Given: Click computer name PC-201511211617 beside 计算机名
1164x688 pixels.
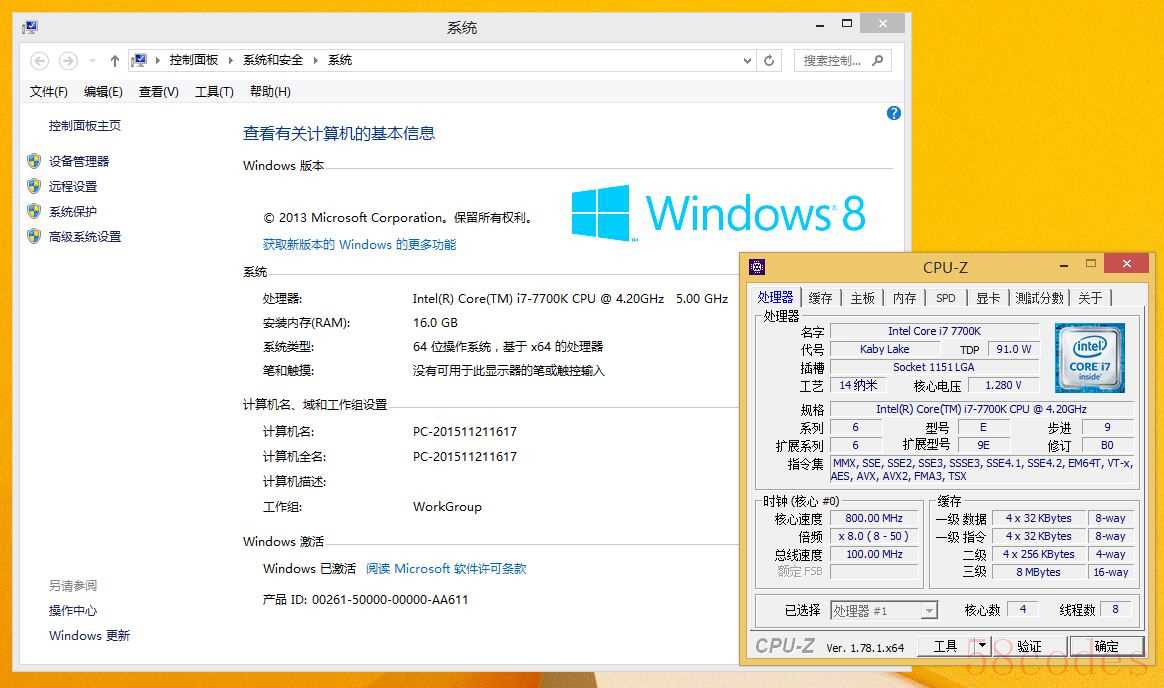Looking at the screenshot, I should point(465,431).
